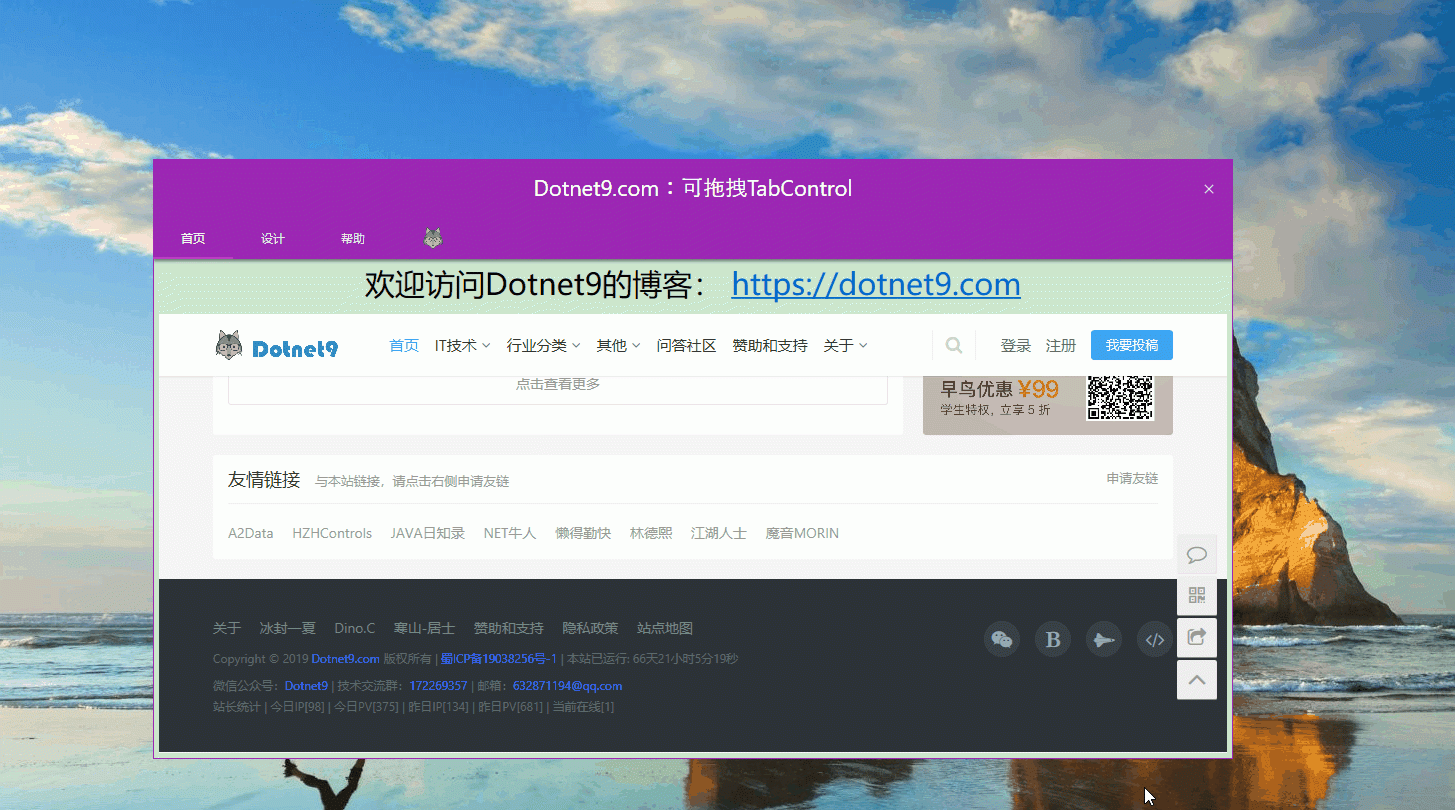Click the airplane icon in footer
1455x810 pixels.
click(1104, 639)
